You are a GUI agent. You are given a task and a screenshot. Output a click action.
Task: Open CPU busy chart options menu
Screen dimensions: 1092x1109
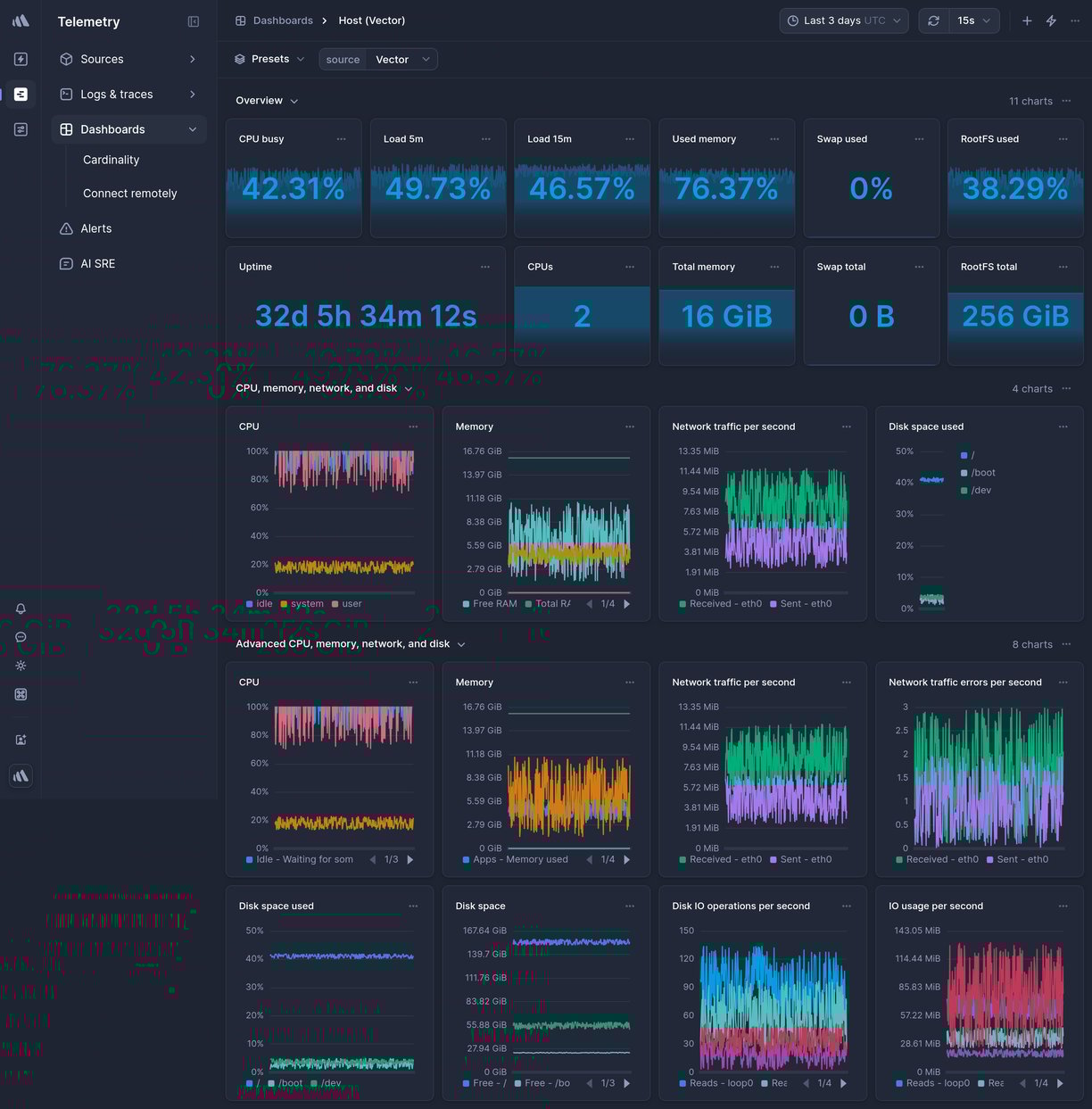[341, 139]
